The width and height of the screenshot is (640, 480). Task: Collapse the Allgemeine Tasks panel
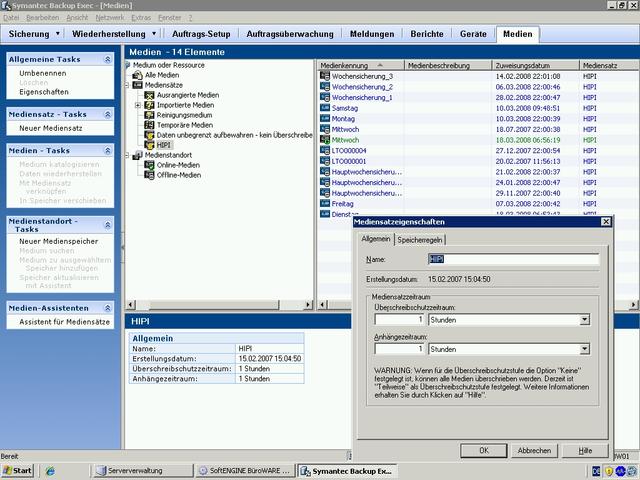click(x=107, y=59)
